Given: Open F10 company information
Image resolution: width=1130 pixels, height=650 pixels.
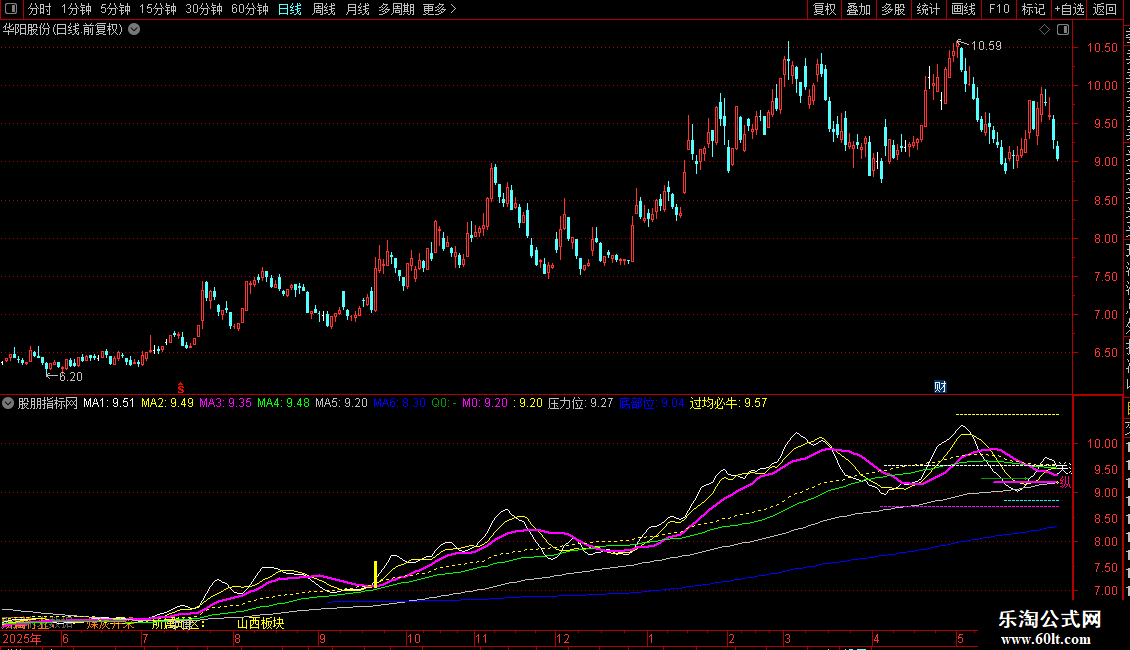Looking at the screenshot, I should [999, 9].
